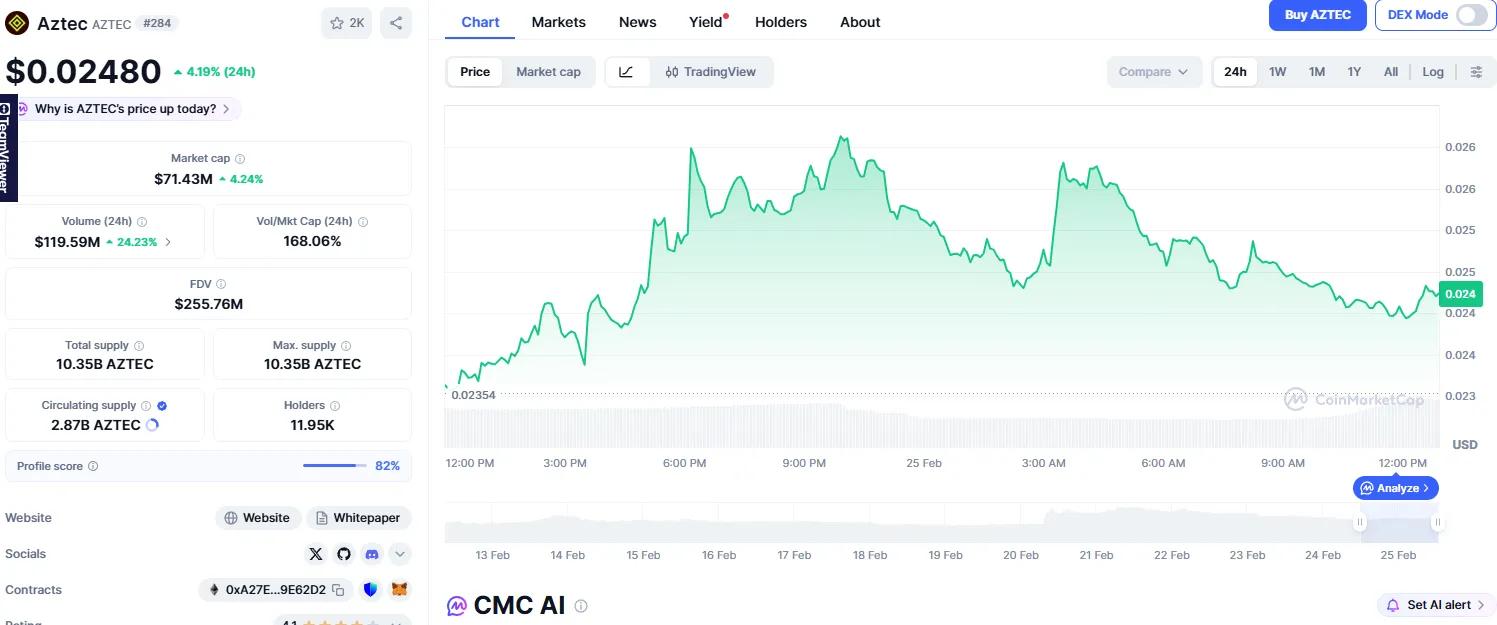Open the Whitepaper link
This screenshot has width=1497, height=625.
(358, 518)
